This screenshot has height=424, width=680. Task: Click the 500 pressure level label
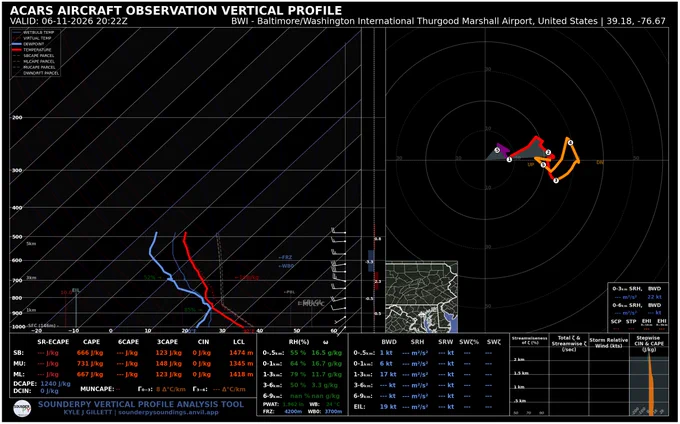coord(17,237)
